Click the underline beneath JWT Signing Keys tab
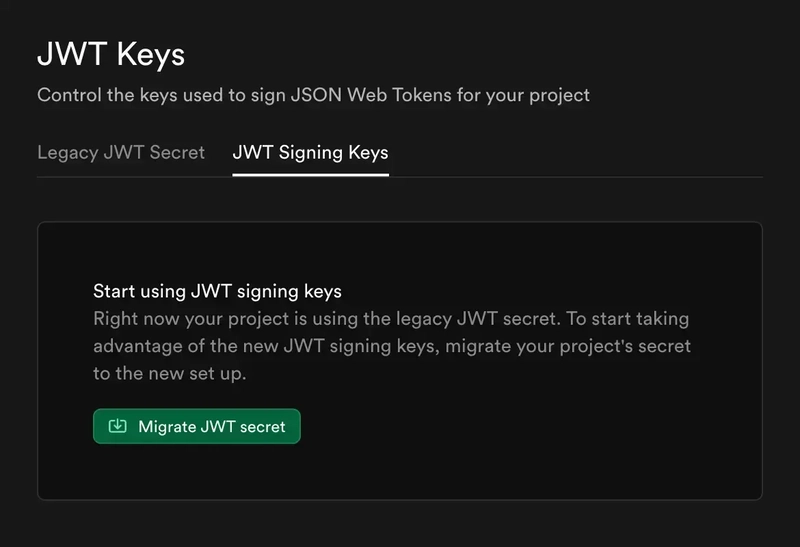800x547 pixels. tap(310, 174)
